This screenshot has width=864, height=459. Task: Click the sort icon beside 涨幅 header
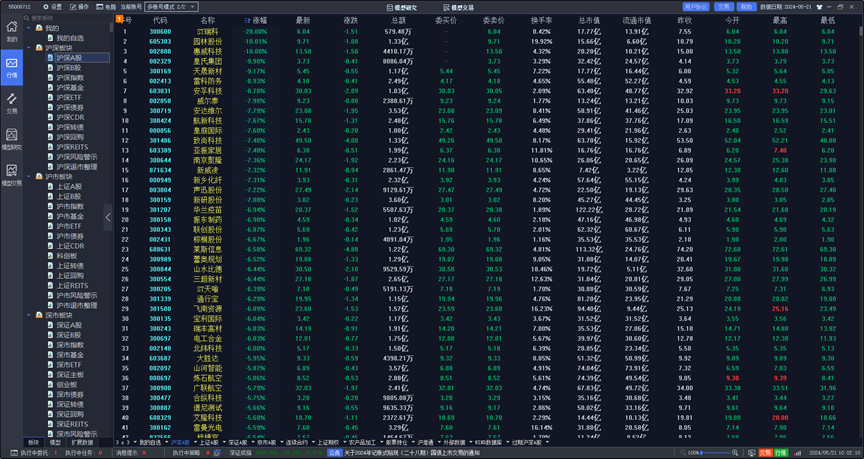tap(247, 20)
